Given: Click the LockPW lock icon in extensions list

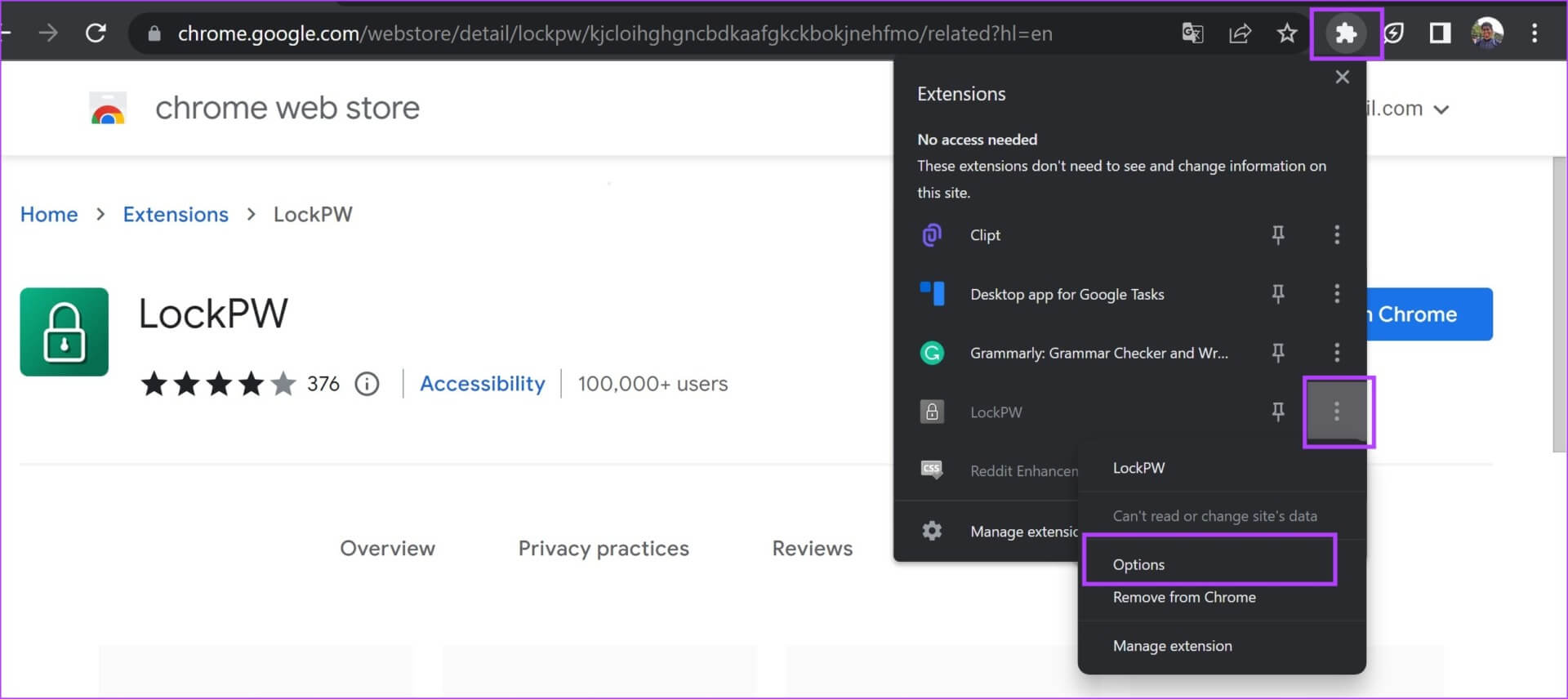Looking at the screenshot, I should point(932,412).
